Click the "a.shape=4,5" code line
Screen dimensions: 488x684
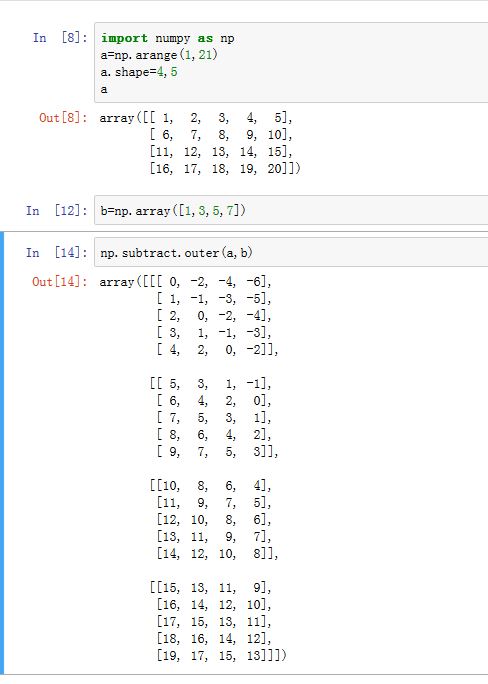pos(139,72)
